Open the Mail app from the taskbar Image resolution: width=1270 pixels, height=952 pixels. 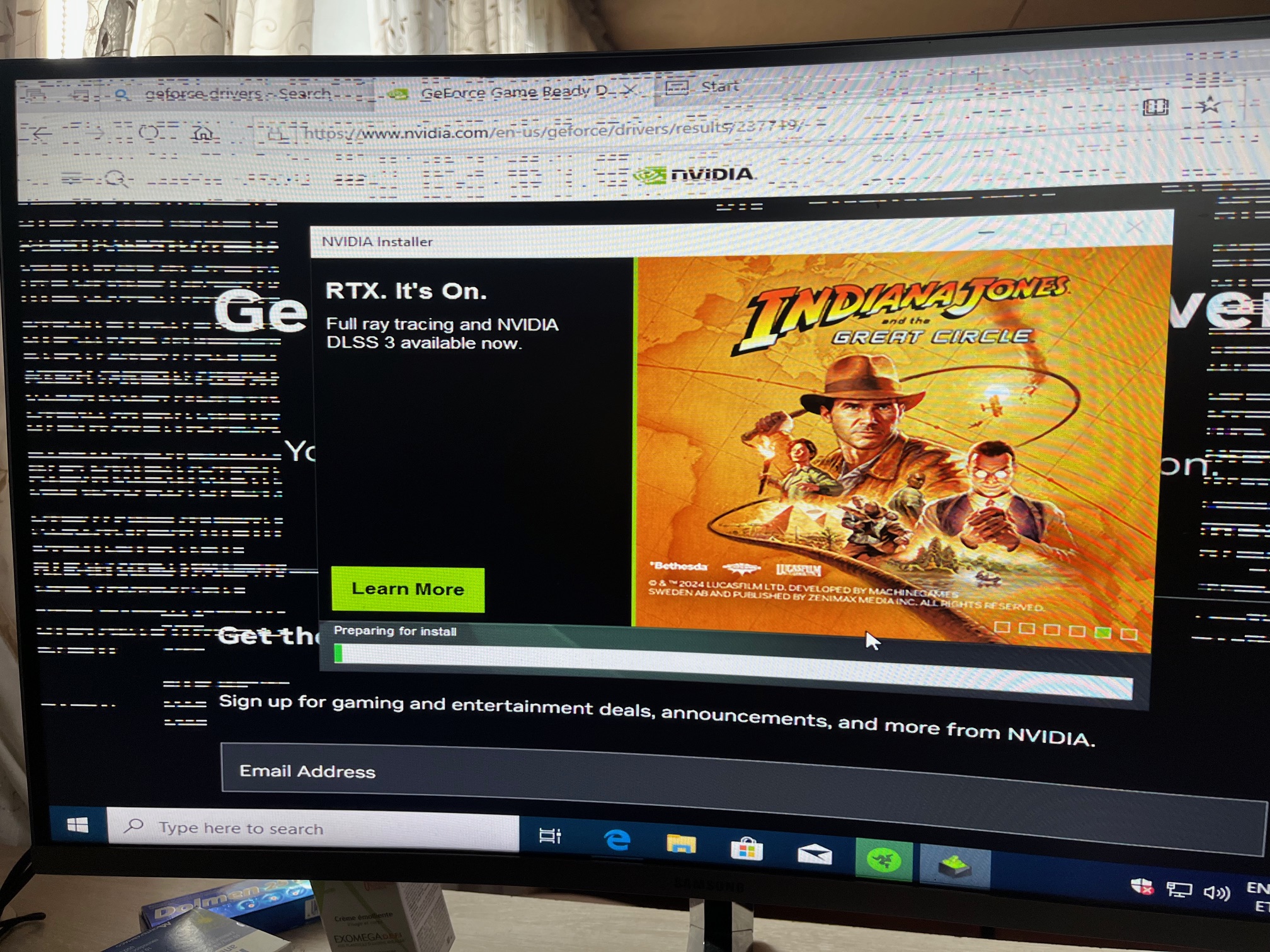[x=815, y=854]
